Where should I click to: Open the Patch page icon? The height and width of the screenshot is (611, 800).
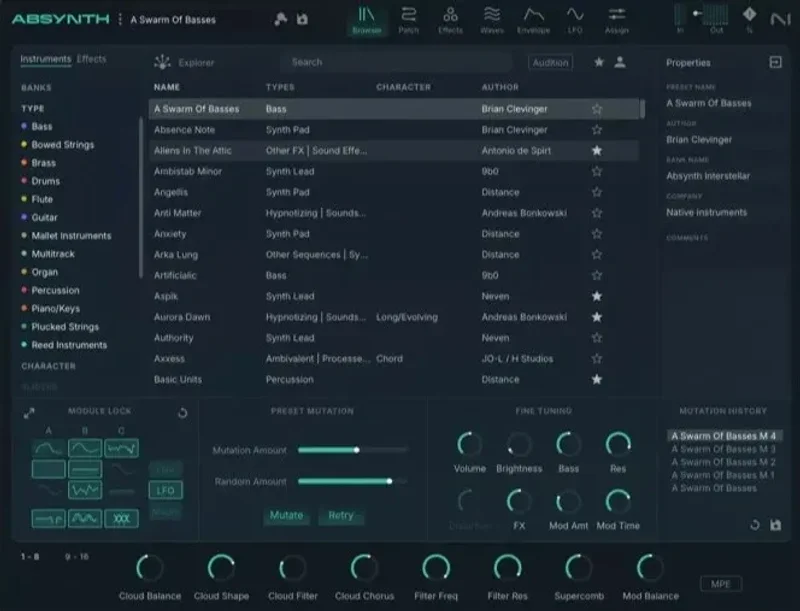408,20
